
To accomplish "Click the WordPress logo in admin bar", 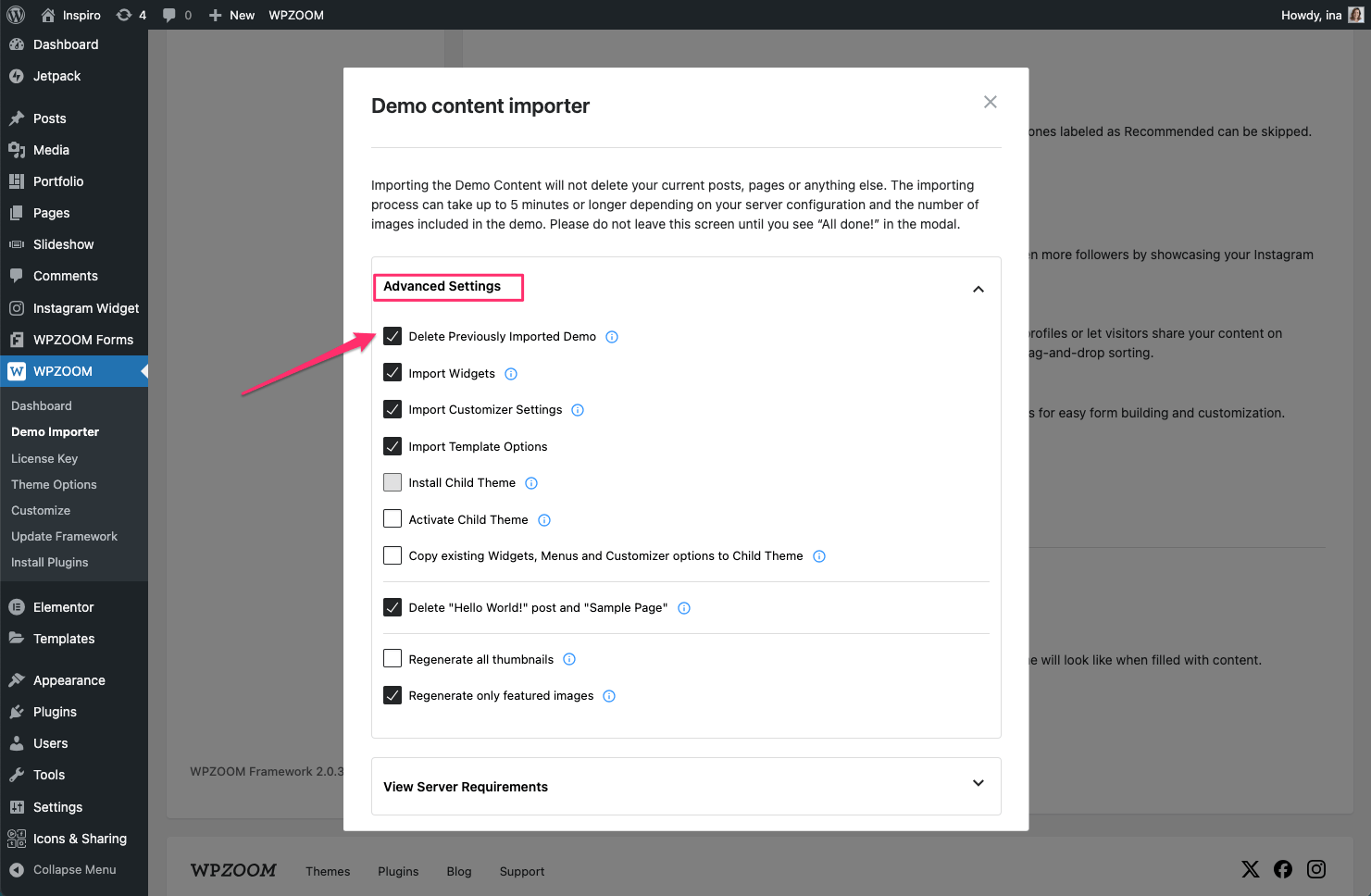I will 16,15.
